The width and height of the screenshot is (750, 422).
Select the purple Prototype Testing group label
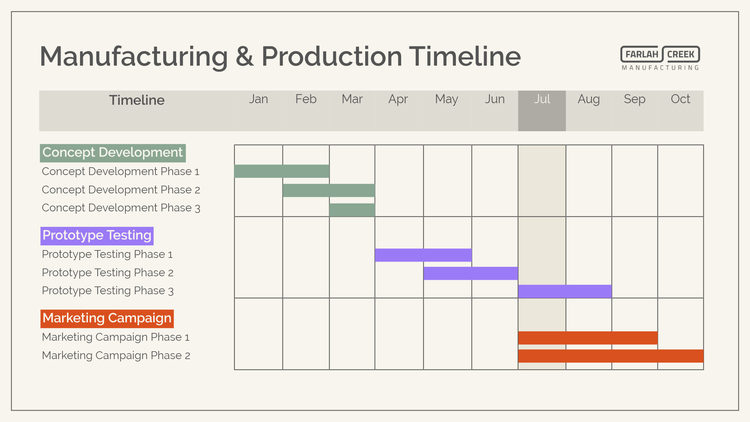(97, 236)
